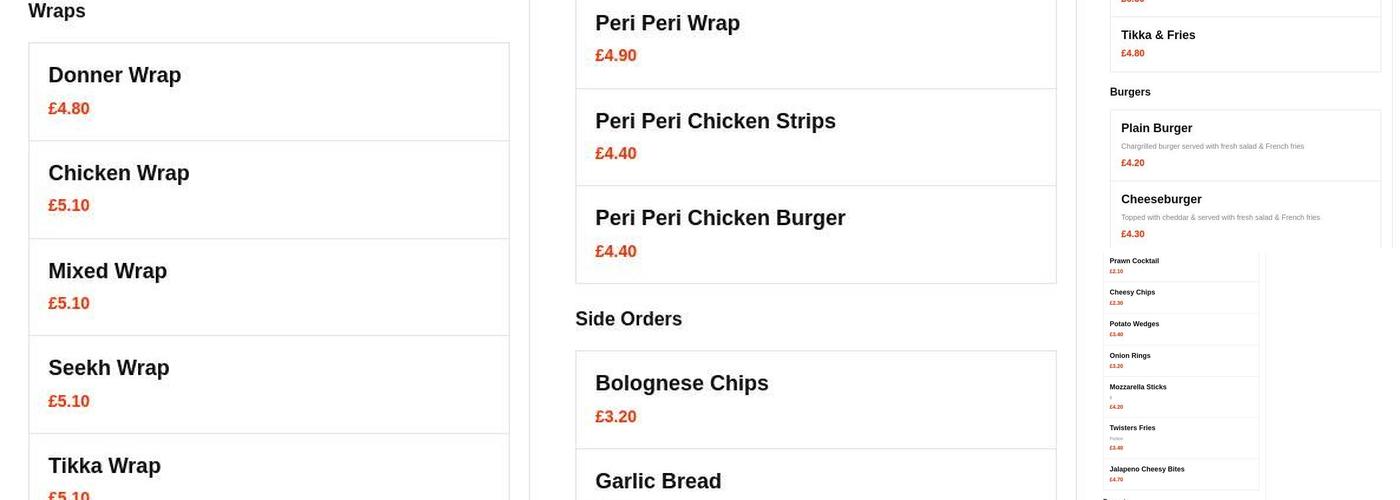Pick the Garlic Bread side order

815,478
